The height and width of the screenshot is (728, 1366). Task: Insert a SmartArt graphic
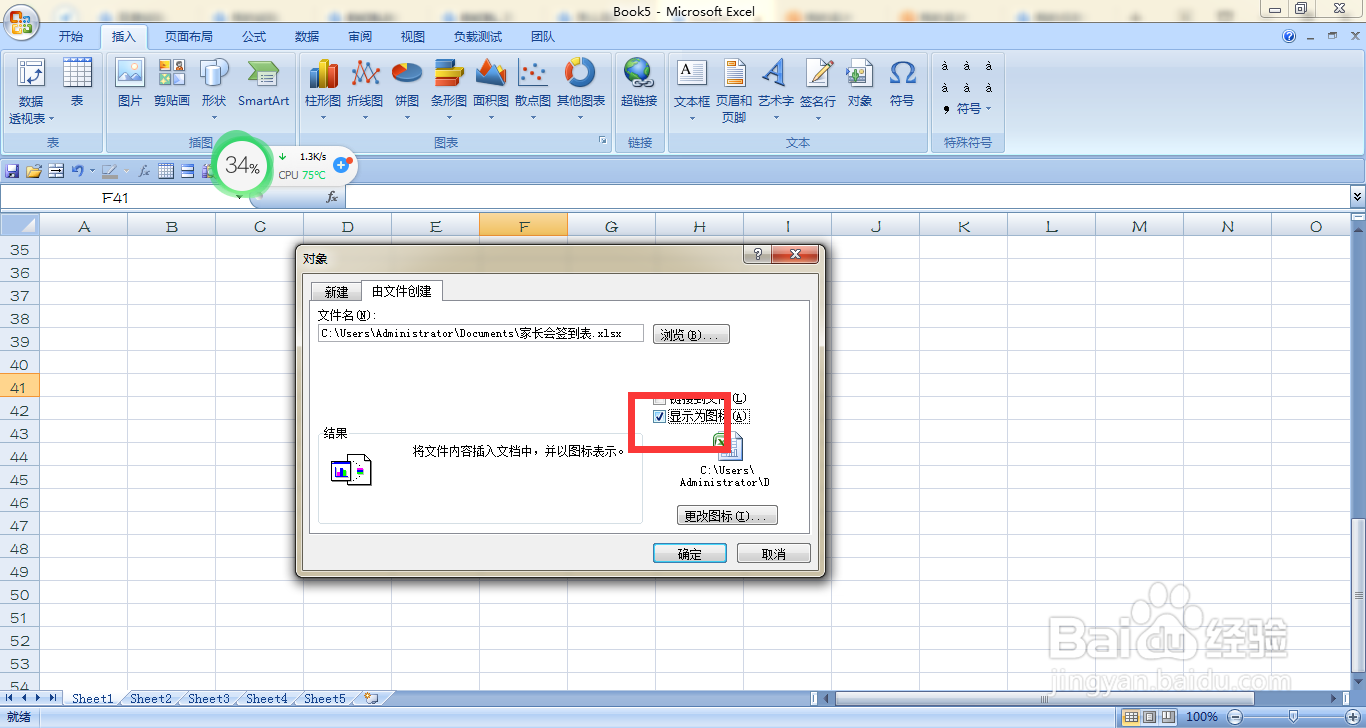pos(263,85)
